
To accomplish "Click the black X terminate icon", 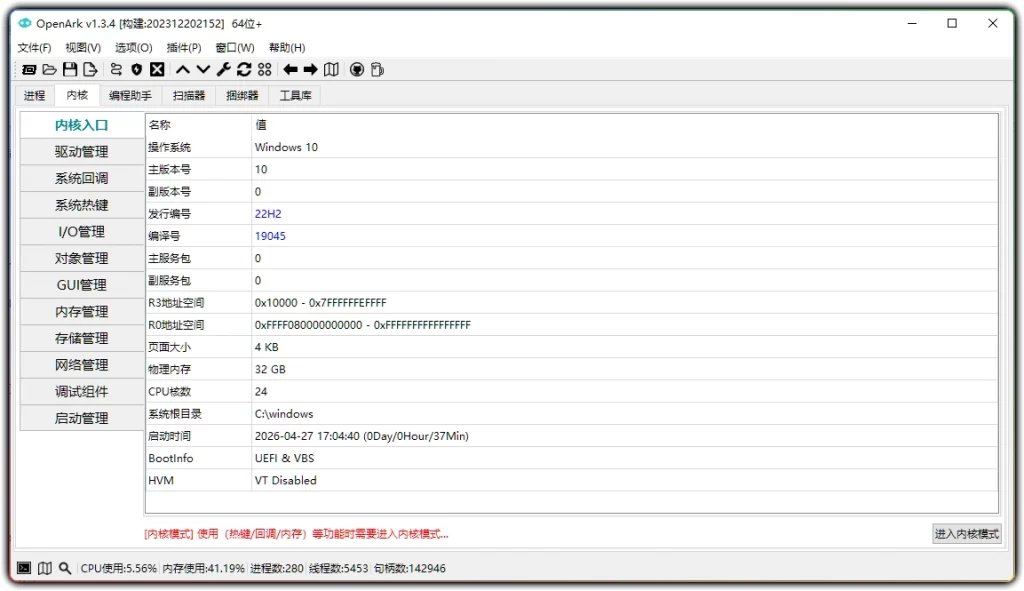I will tap(157, 69).
